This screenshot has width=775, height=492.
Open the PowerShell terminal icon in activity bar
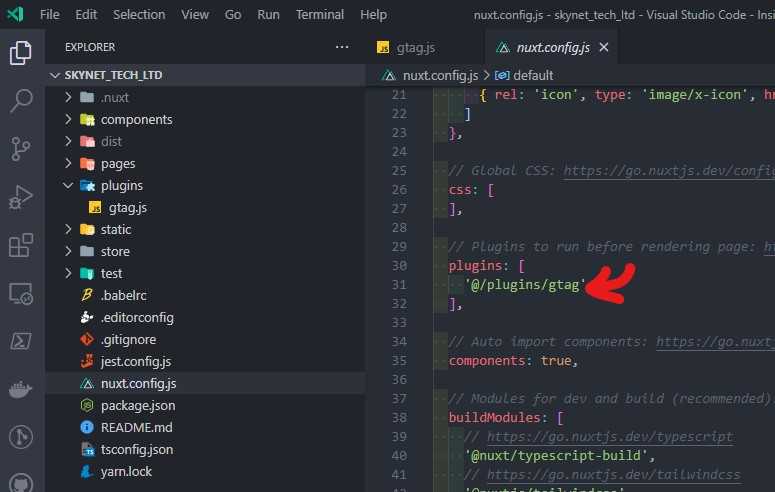tap(20, 341)
